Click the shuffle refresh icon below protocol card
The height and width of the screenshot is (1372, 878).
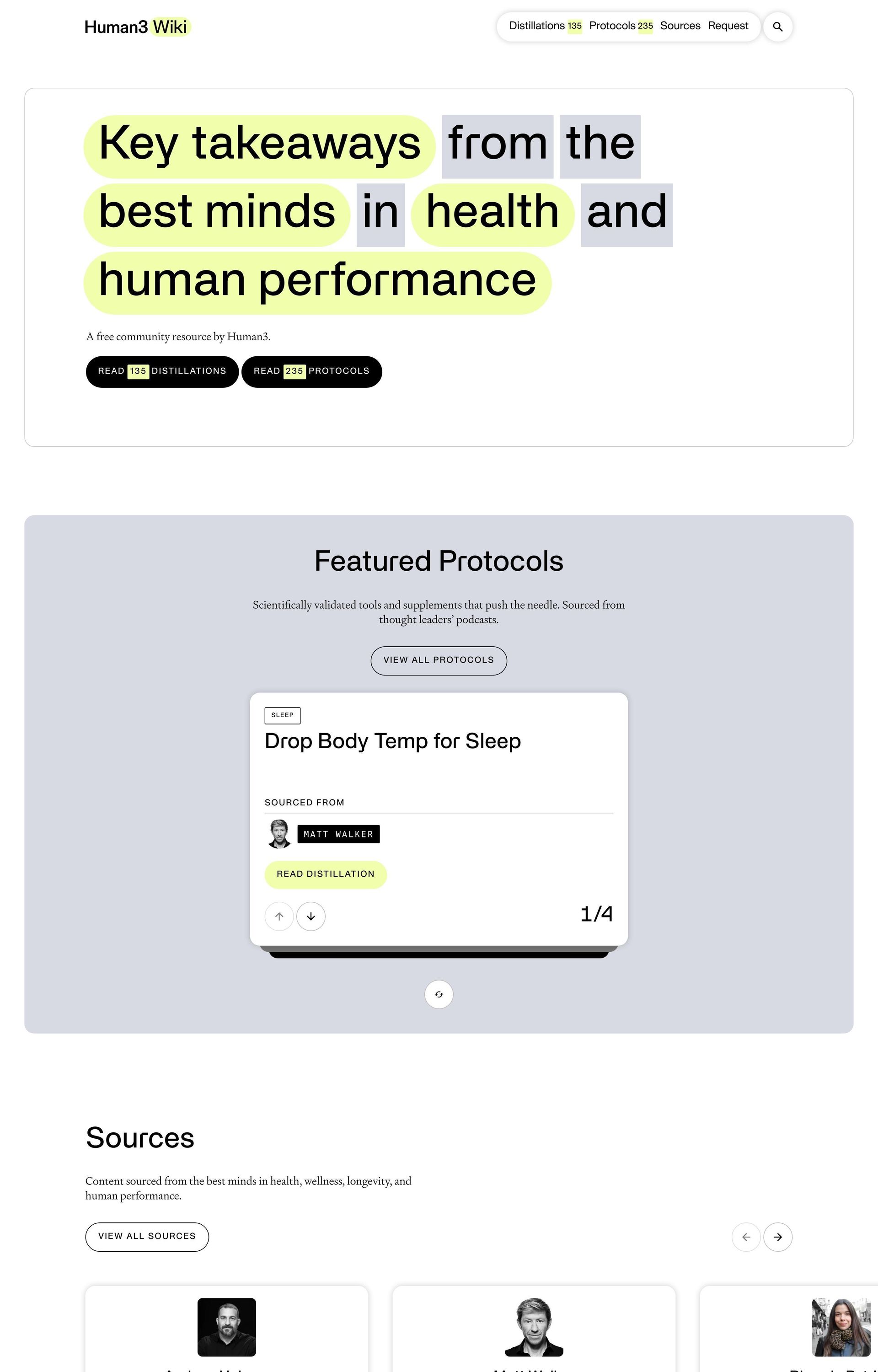coord(439,994)
